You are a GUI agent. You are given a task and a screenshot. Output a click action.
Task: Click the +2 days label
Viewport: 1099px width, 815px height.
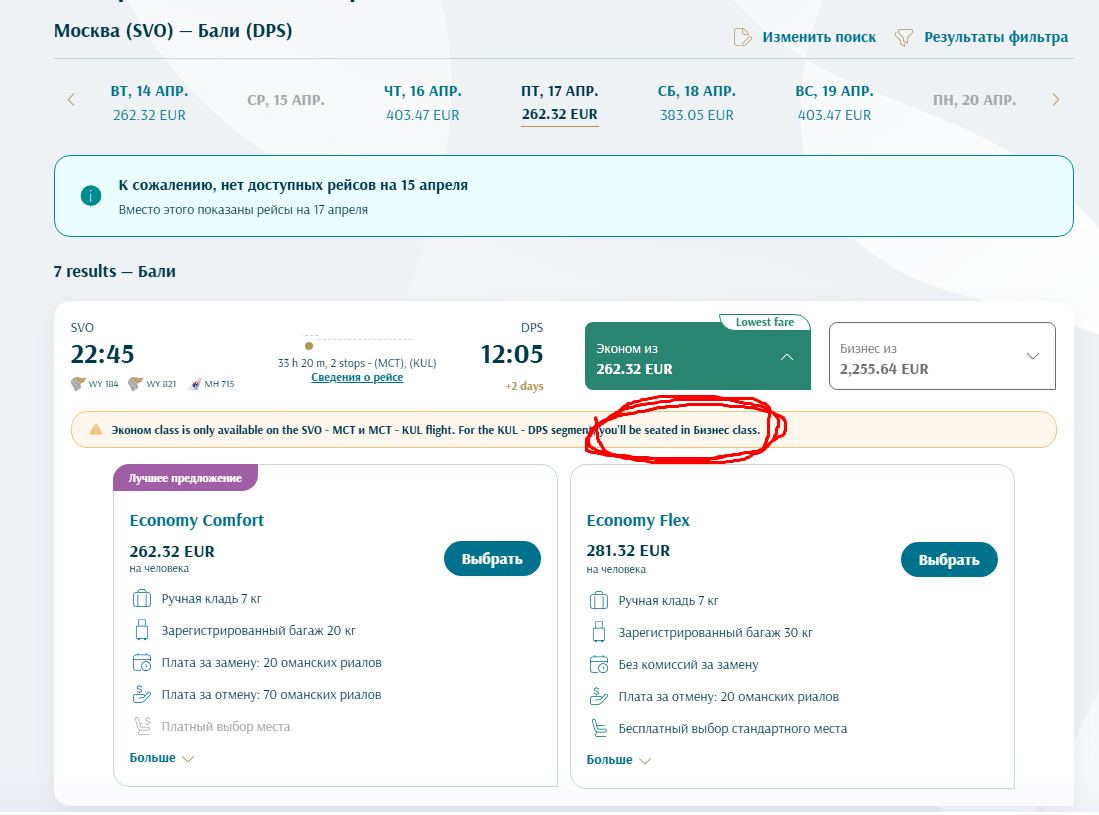click(x=524, y=386)
